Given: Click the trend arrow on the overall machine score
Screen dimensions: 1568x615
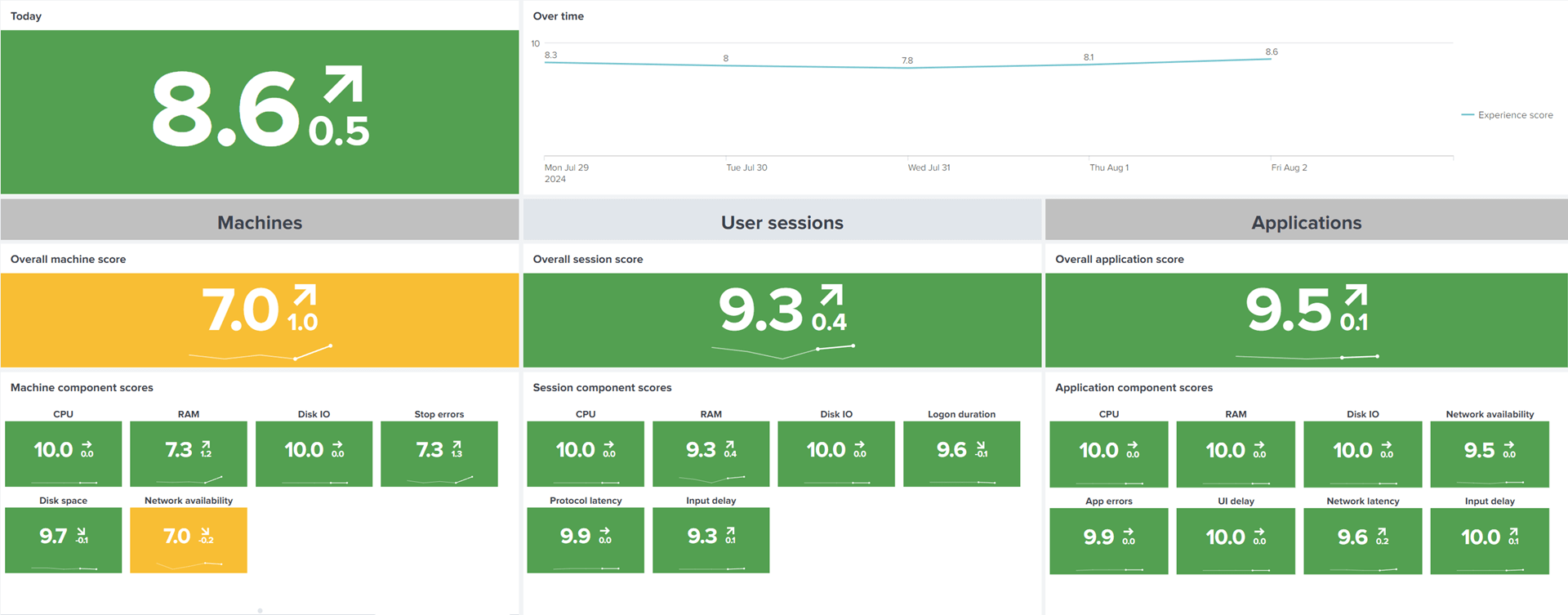Looking at the screenshot, I should [x=305, y=295].
